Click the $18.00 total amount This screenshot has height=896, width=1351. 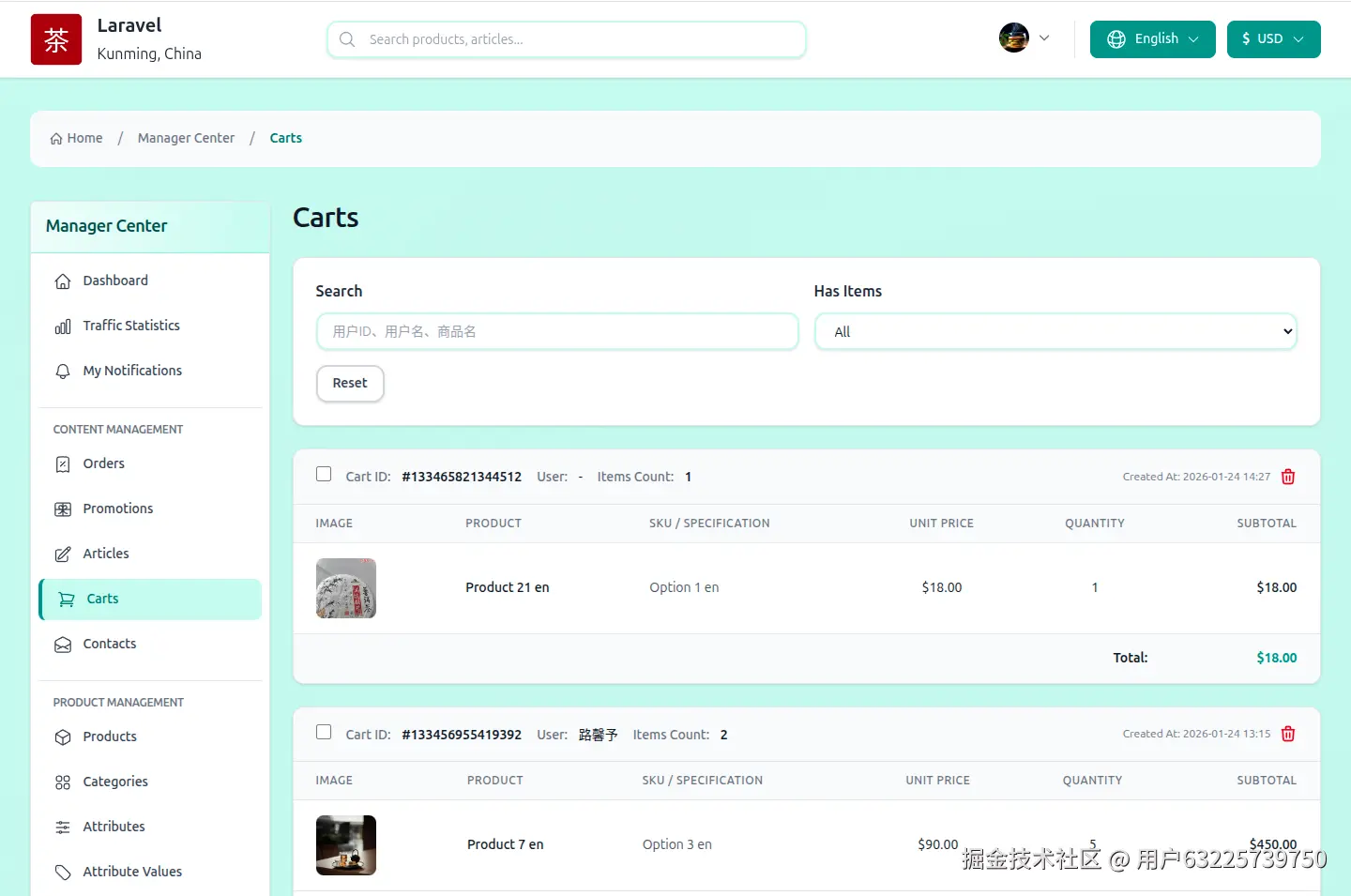click(x=1277, y=658)
